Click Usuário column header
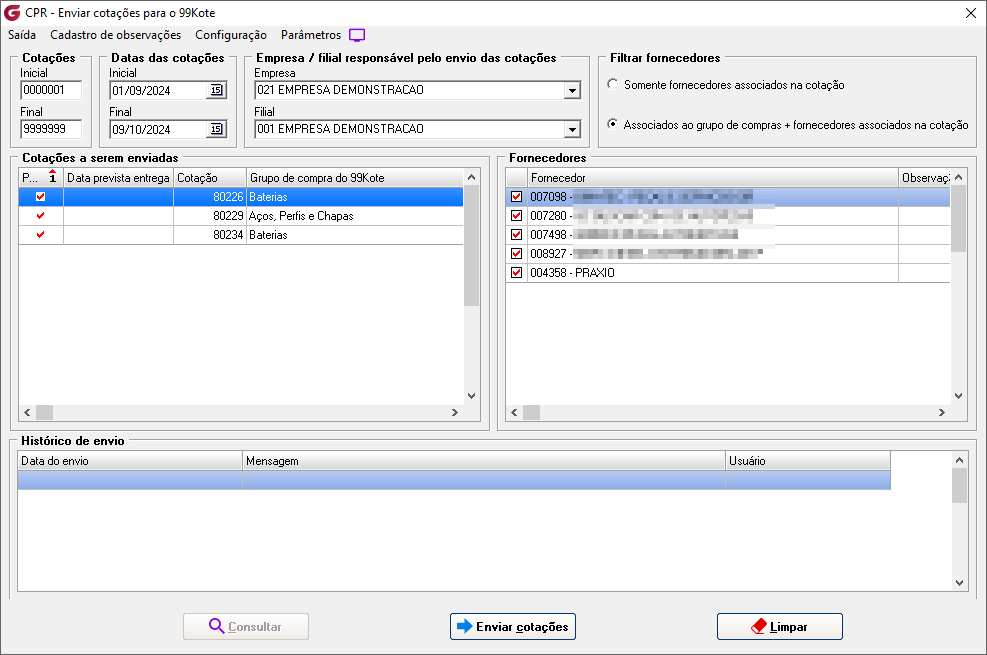The image size is (987, 655). [808, 461]
